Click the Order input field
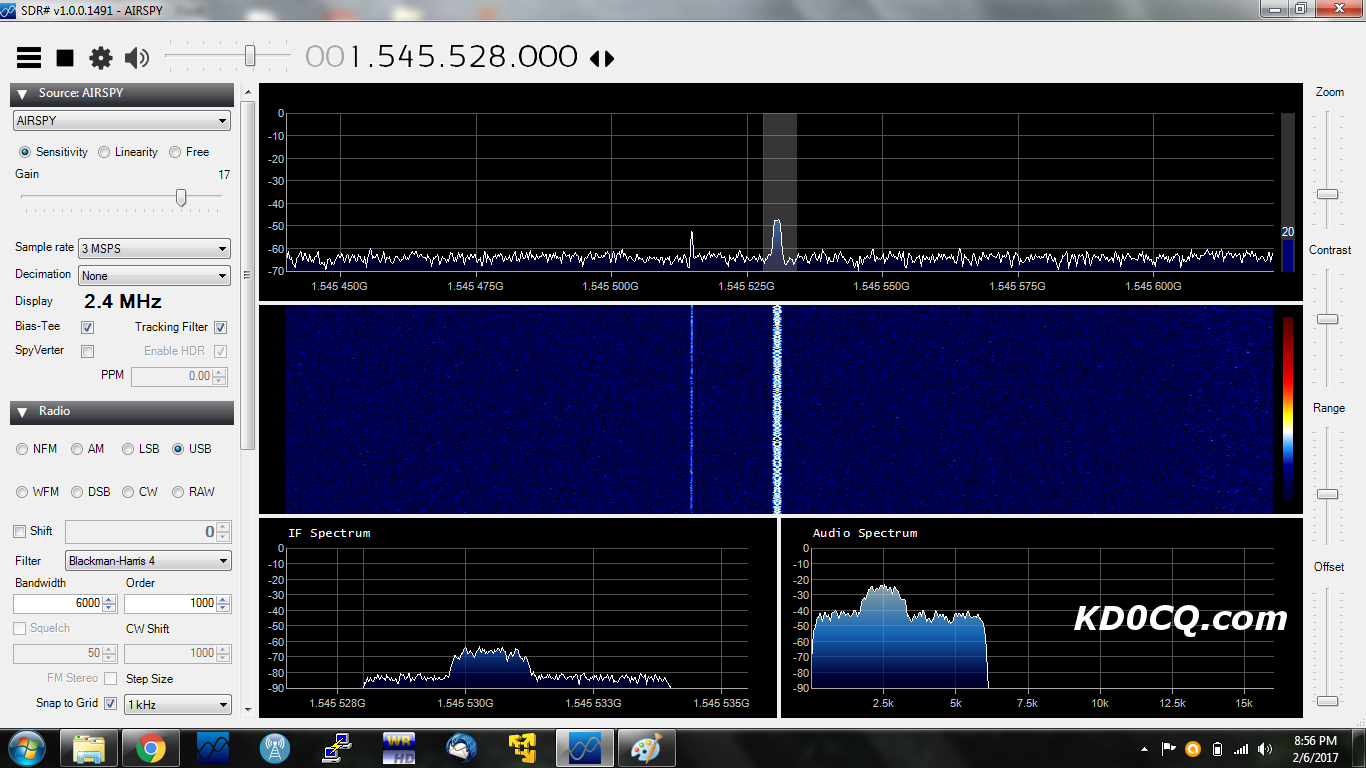 170,604
